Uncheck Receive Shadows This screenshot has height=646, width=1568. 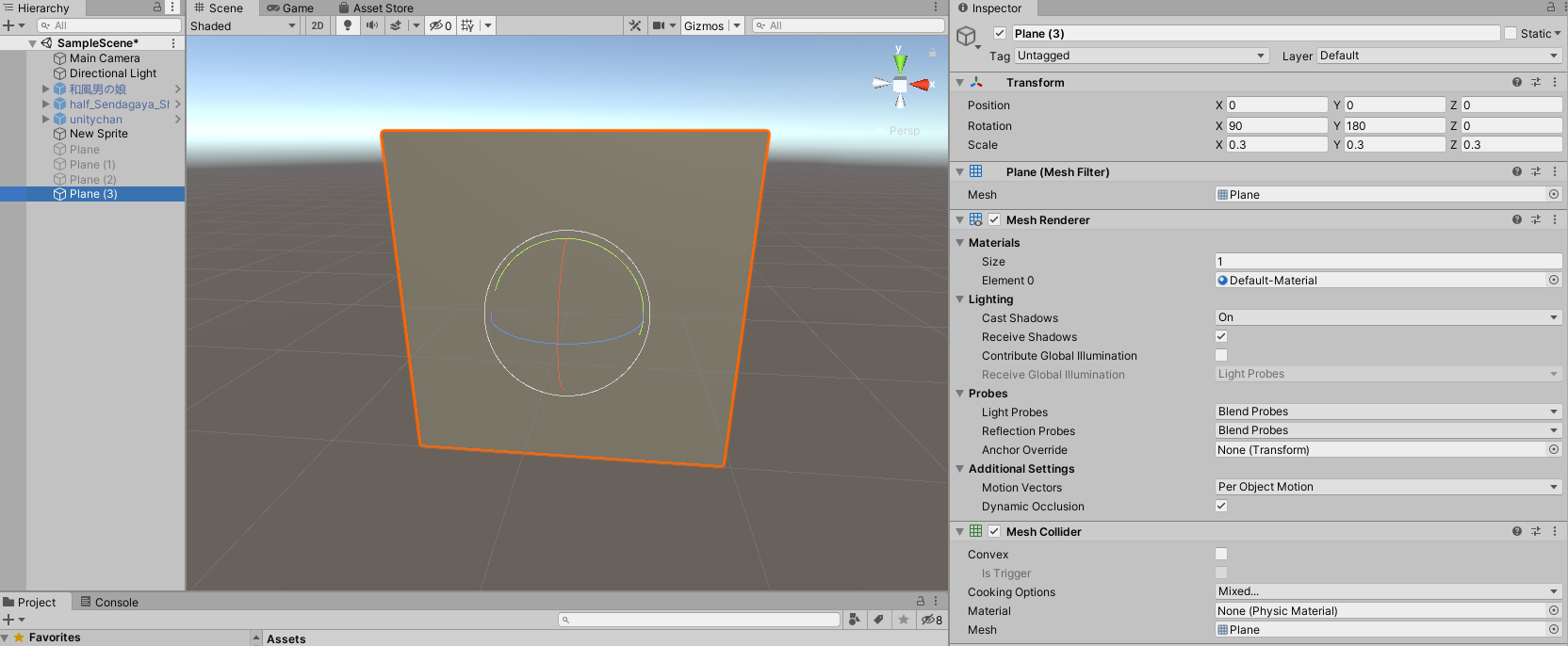[x=1221, y=336]
